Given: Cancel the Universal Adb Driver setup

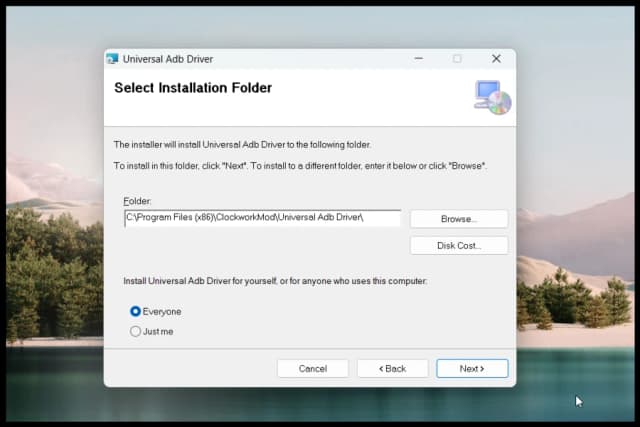Looking at the screenshot, I should tap(313, 369).
